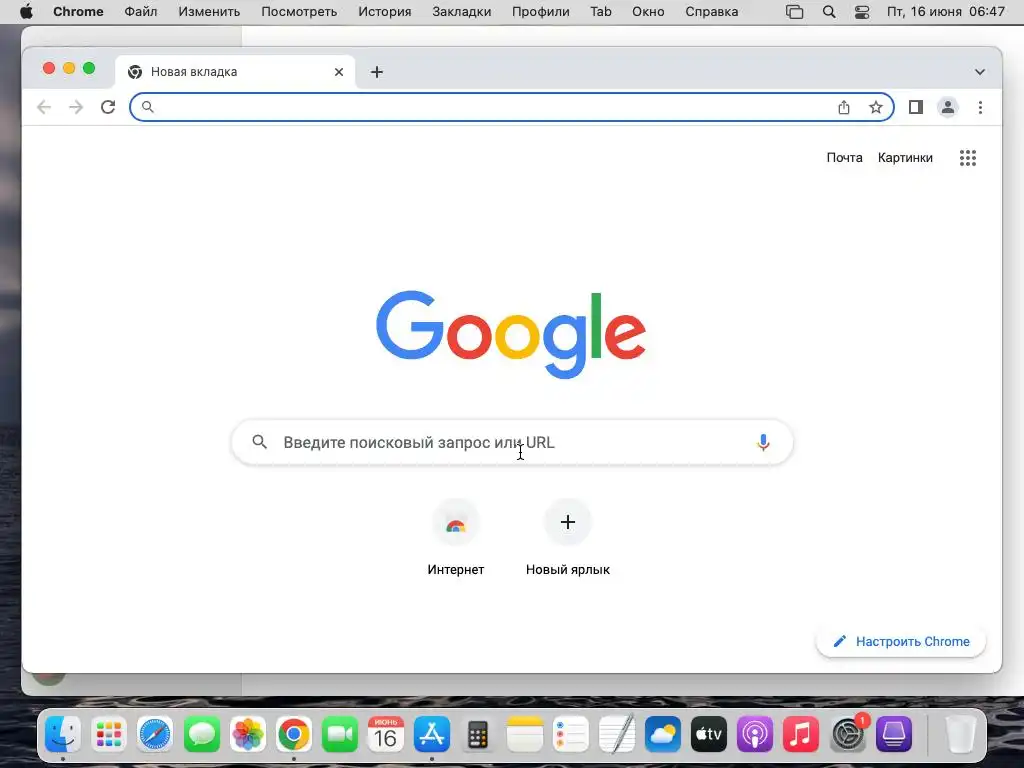Open Spotlight search in menu bar
The height and width of the screenshot is (768, 1024).
coord(829,12)
